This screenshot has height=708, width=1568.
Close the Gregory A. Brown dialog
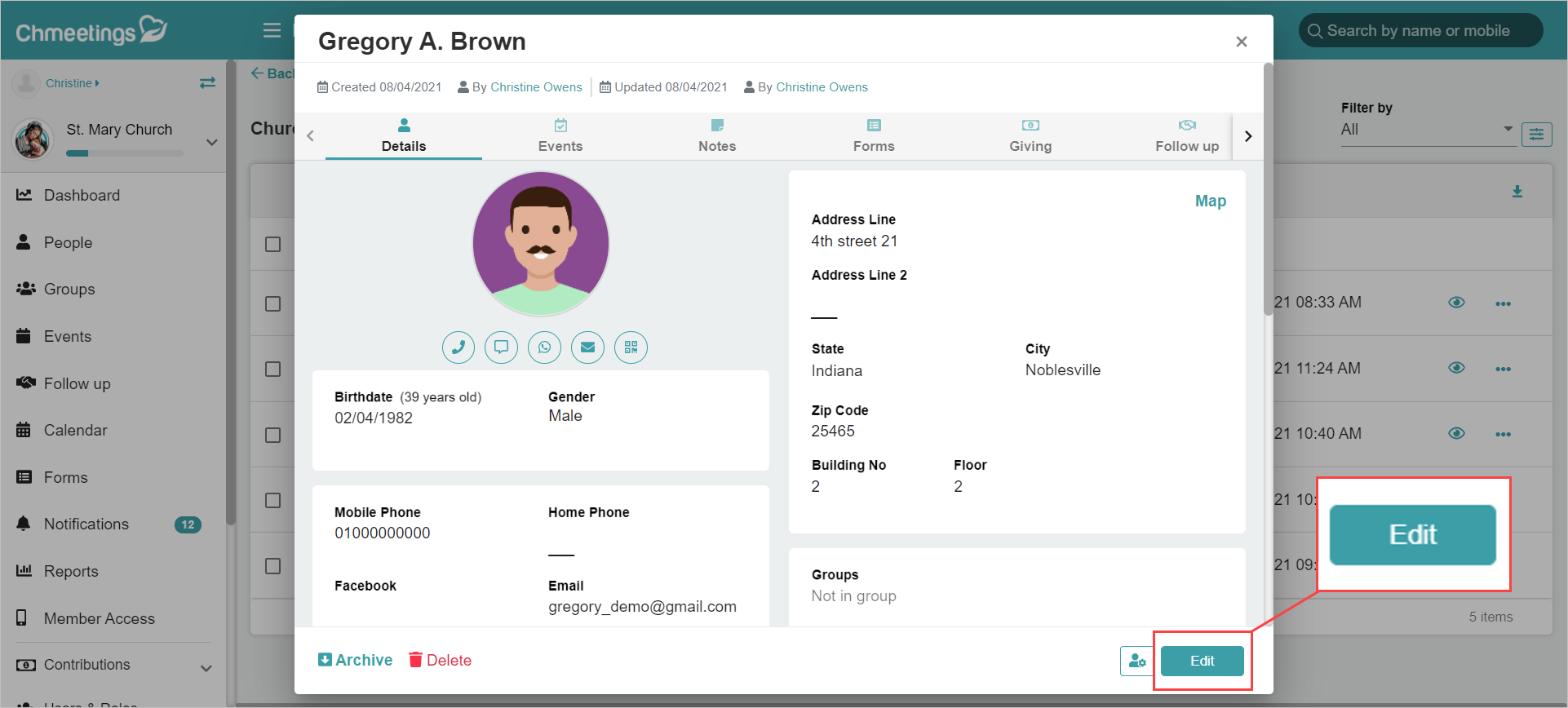pyautogui.click(x=1242, y=42)
